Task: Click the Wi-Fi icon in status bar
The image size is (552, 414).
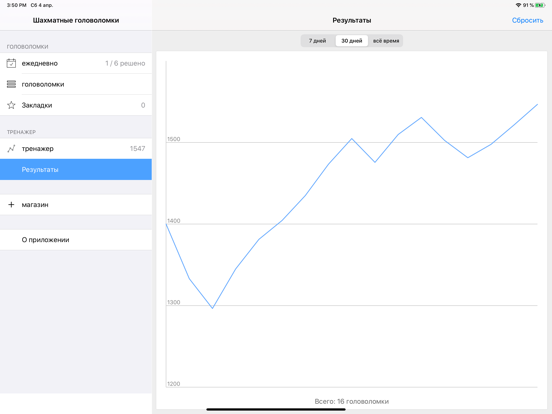Action: tap(518, 5)
